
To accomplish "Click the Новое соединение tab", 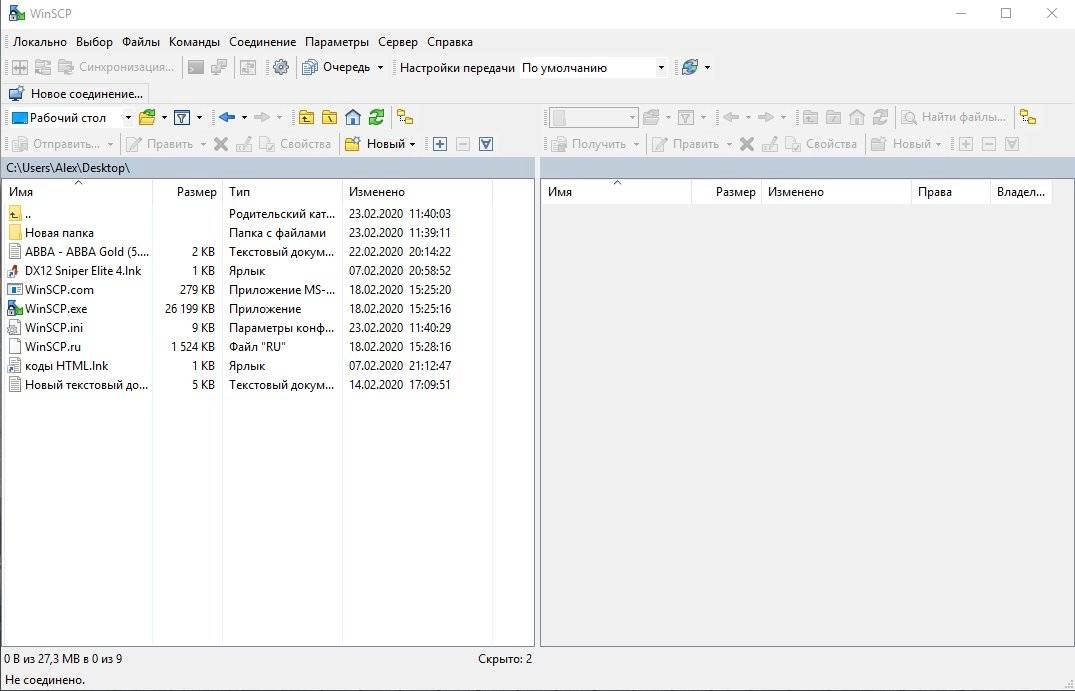I will [76, 93].
